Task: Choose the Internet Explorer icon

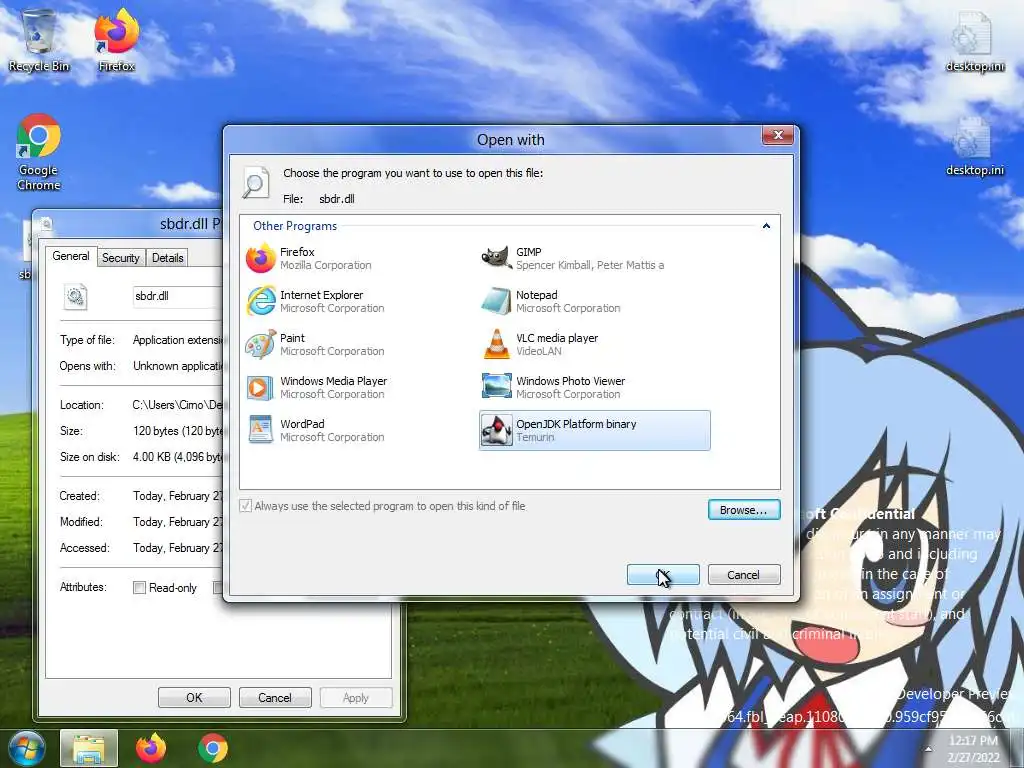Action: pos(261,301)
